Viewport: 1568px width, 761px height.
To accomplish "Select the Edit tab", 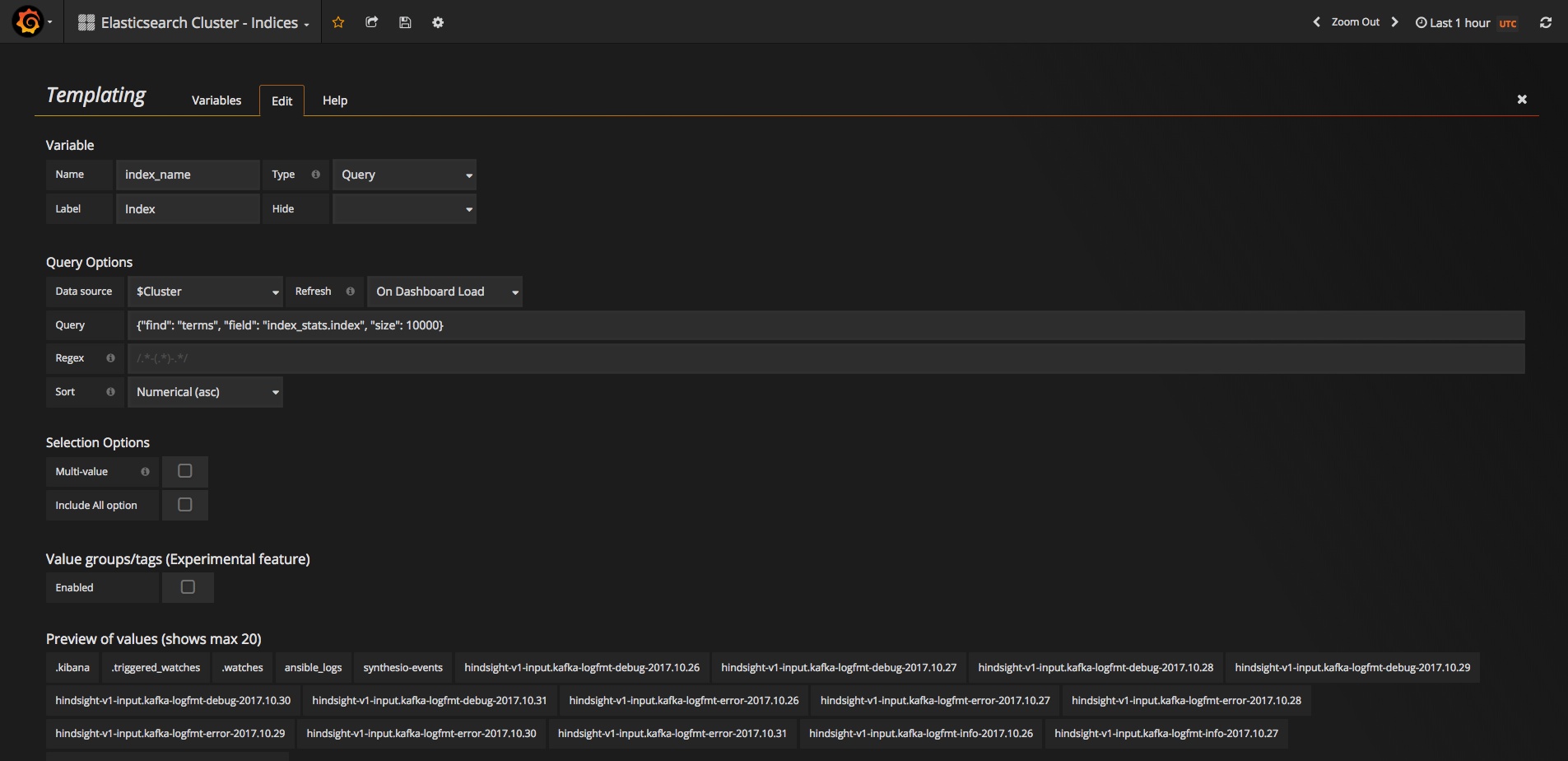I will point(281,100).
